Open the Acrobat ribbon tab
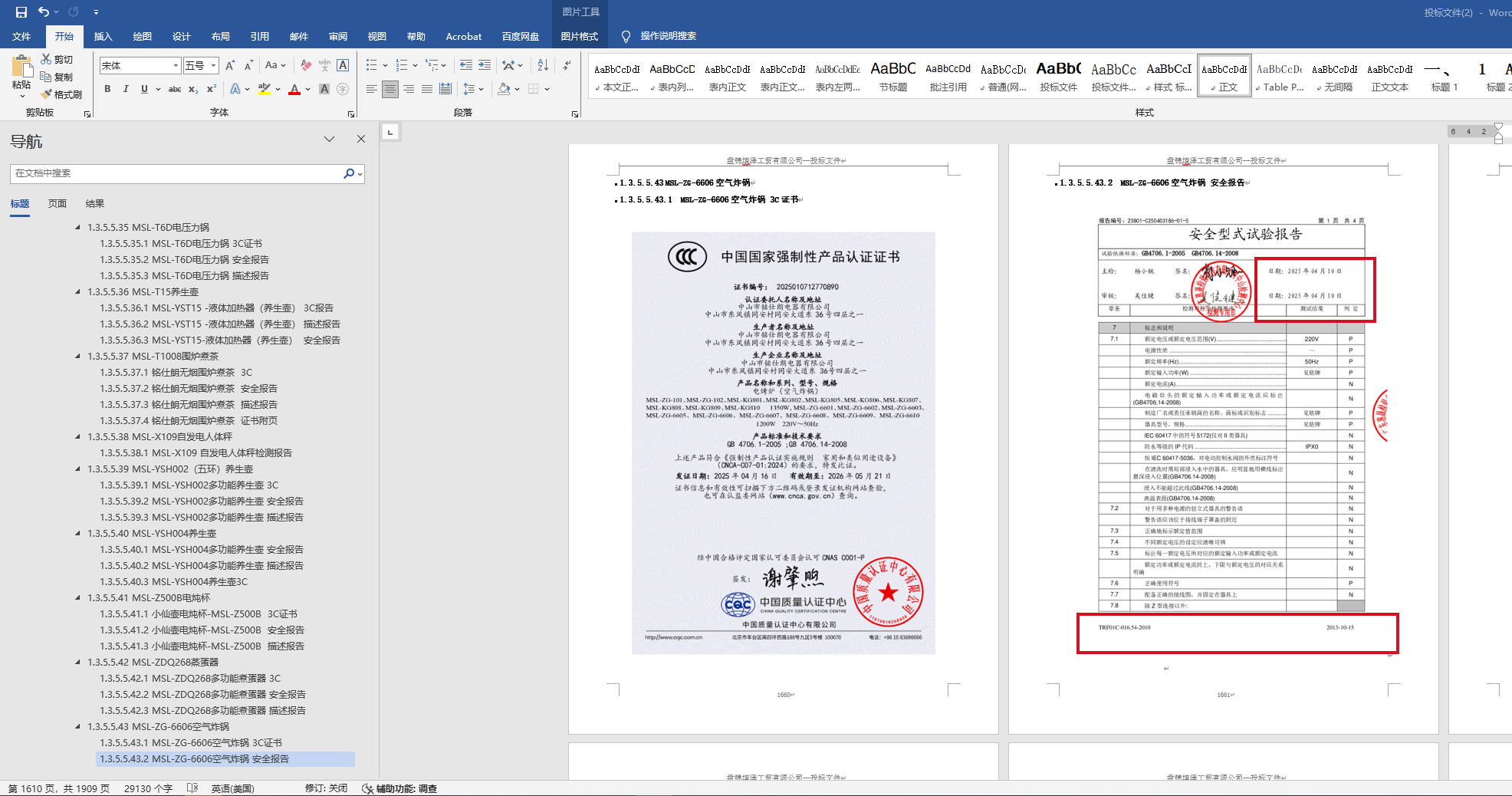This screenshot has width=1512, height=796. pyautogui.click(x=464, y=36)
